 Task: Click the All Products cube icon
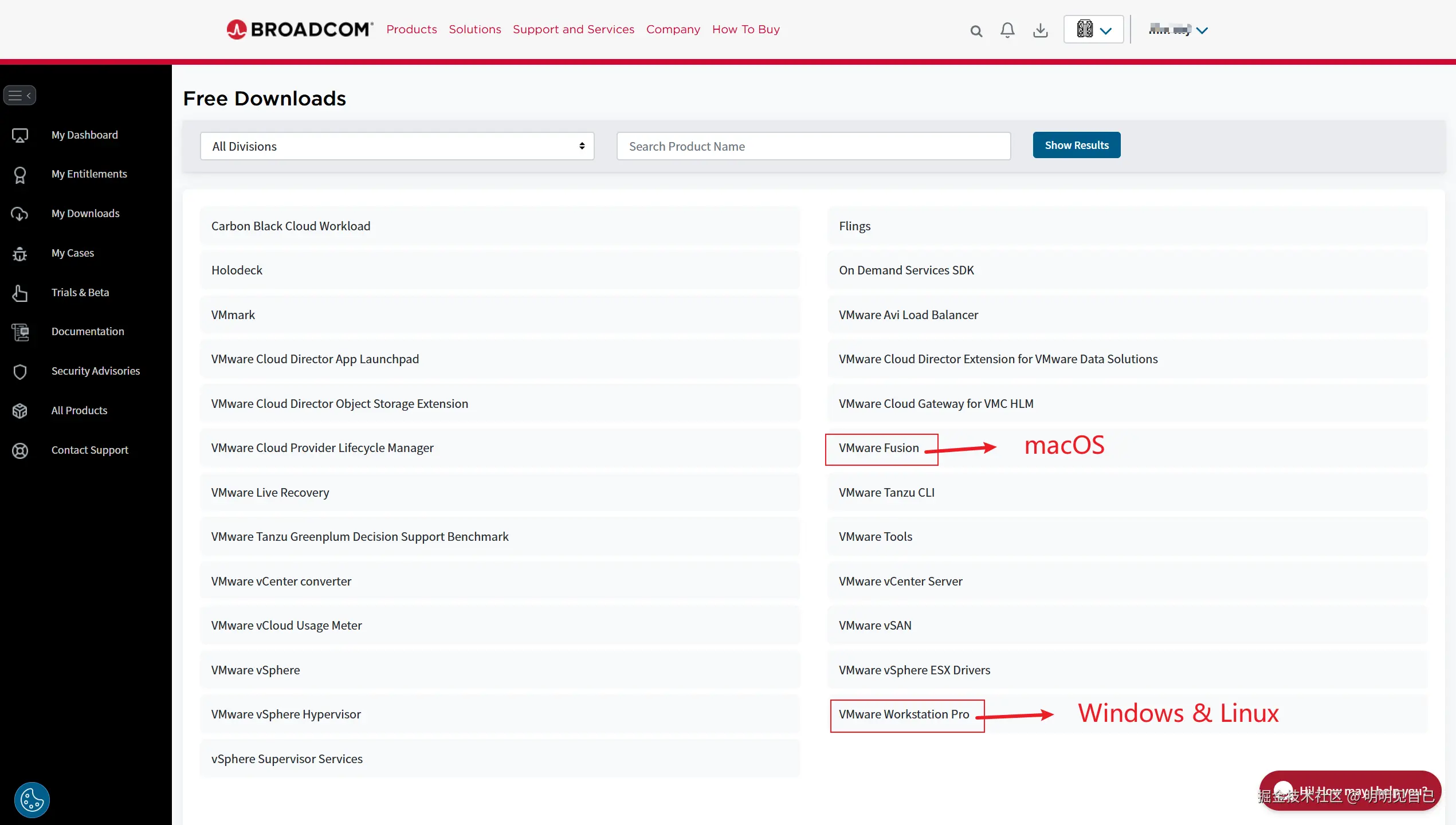[x=20, y=411]
